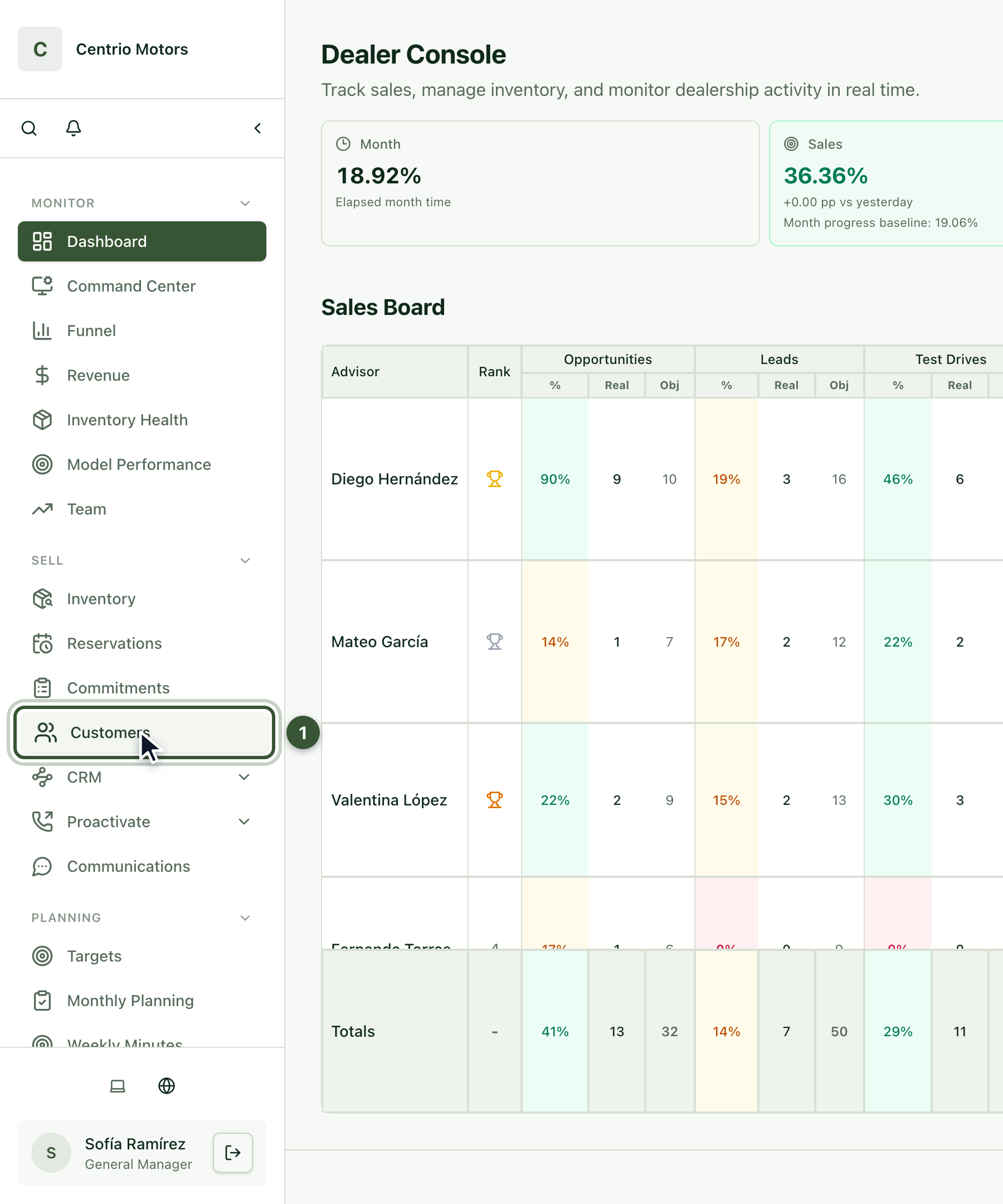Click the Proactivate phone icon
This screenshot has width=1003, height=1204.
(x=42, y=822)
